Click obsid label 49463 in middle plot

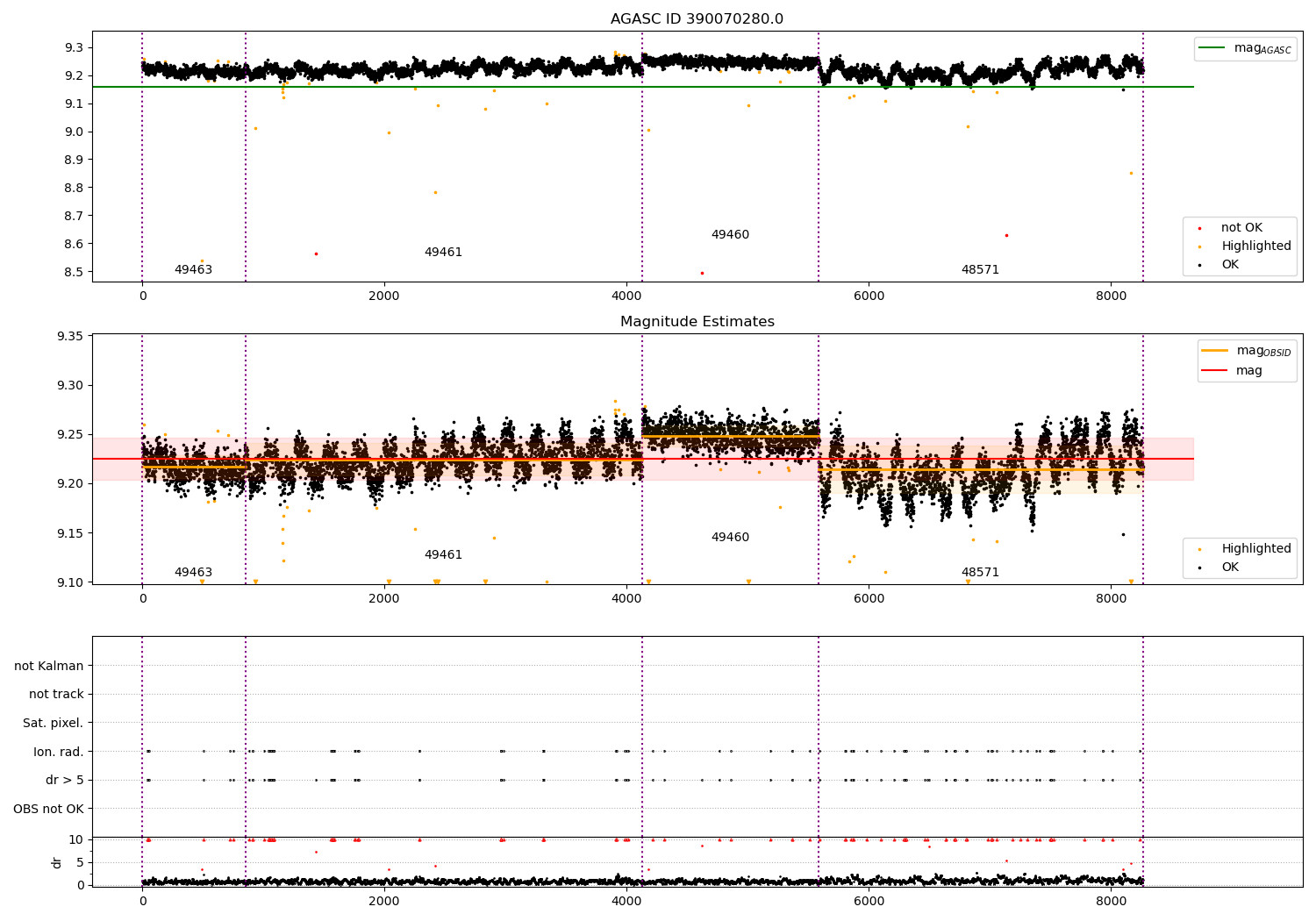[x=193, y=573]
